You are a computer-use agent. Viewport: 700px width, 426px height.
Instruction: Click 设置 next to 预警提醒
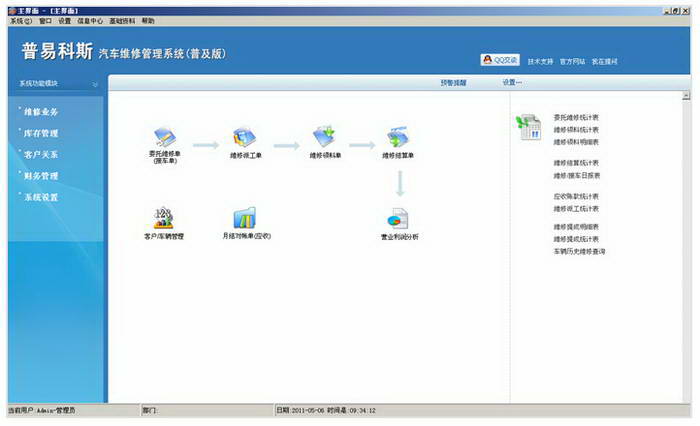point(512,82)
